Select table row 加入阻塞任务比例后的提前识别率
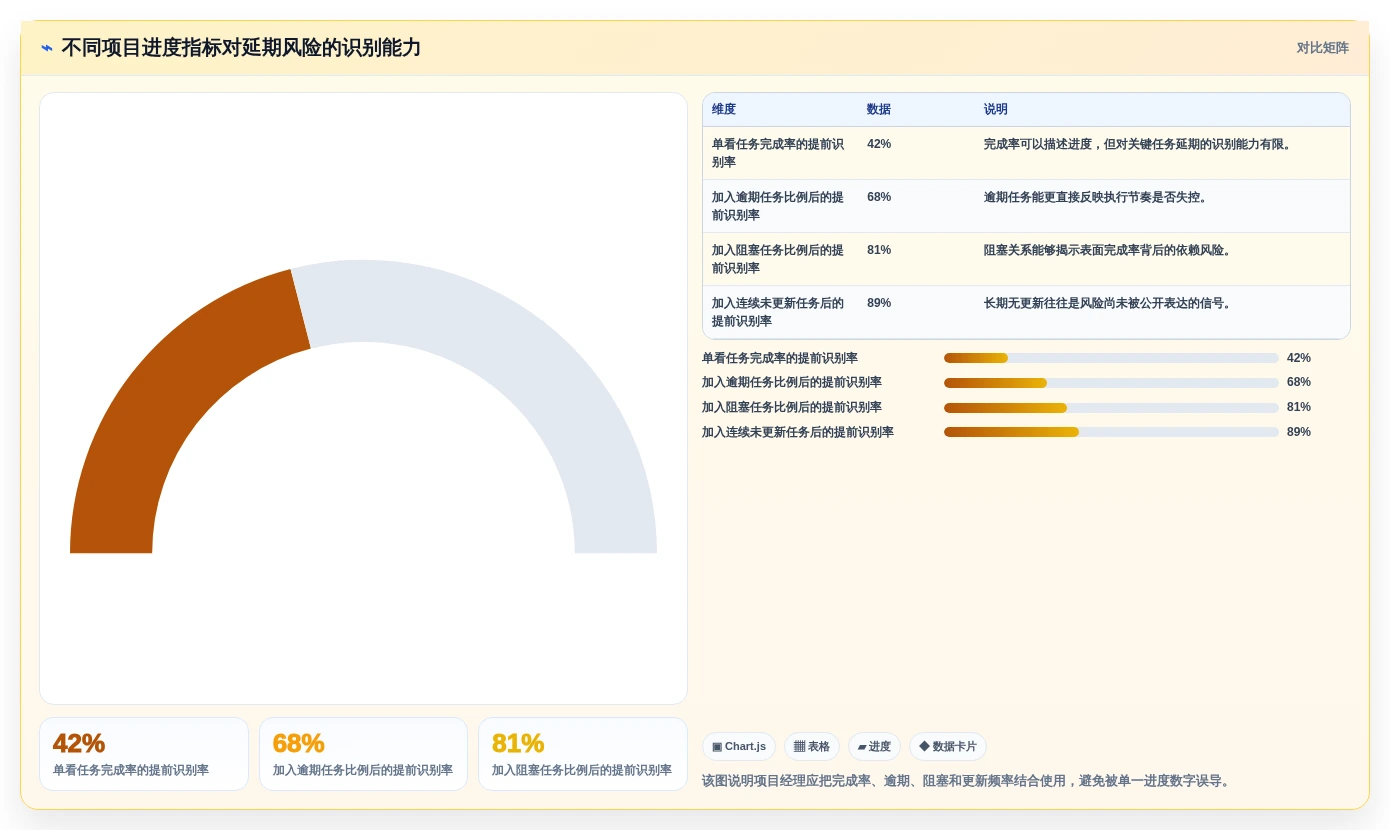Viewport: 1390px width, 830px height. click(x=1026, y=259)
